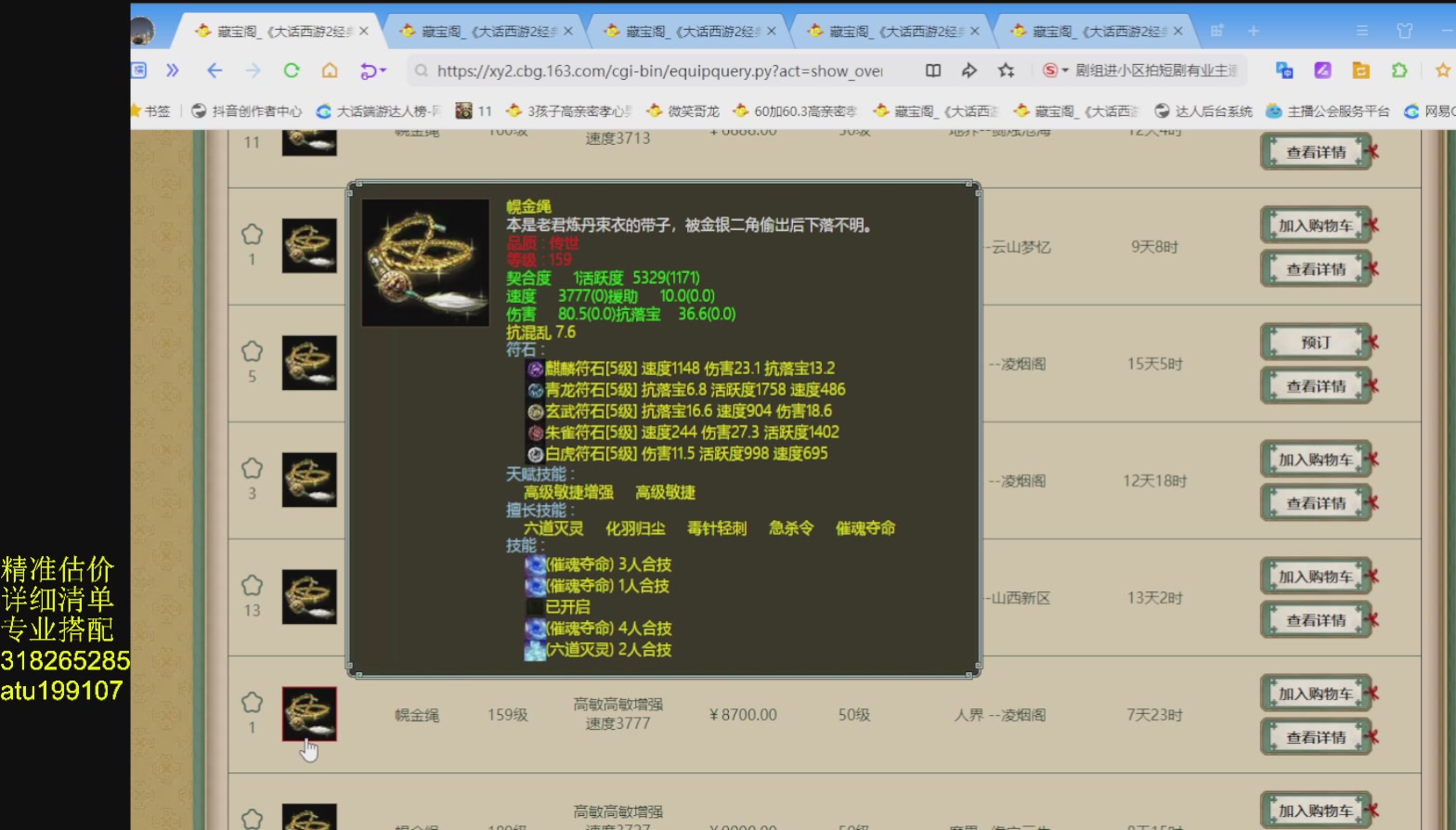Favorite the listing ending in 13天2时
The height and width of the screenshot is (830, 1456).
click(252, 586)
